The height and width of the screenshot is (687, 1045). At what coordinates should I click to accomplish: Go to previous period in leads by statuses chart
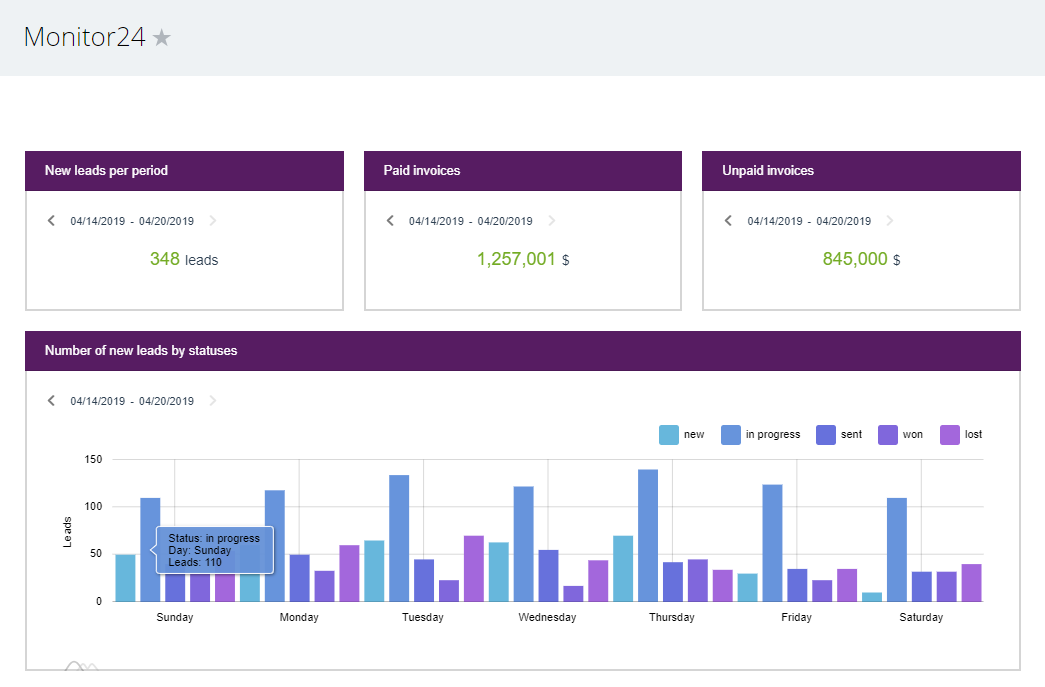[51, 401]
